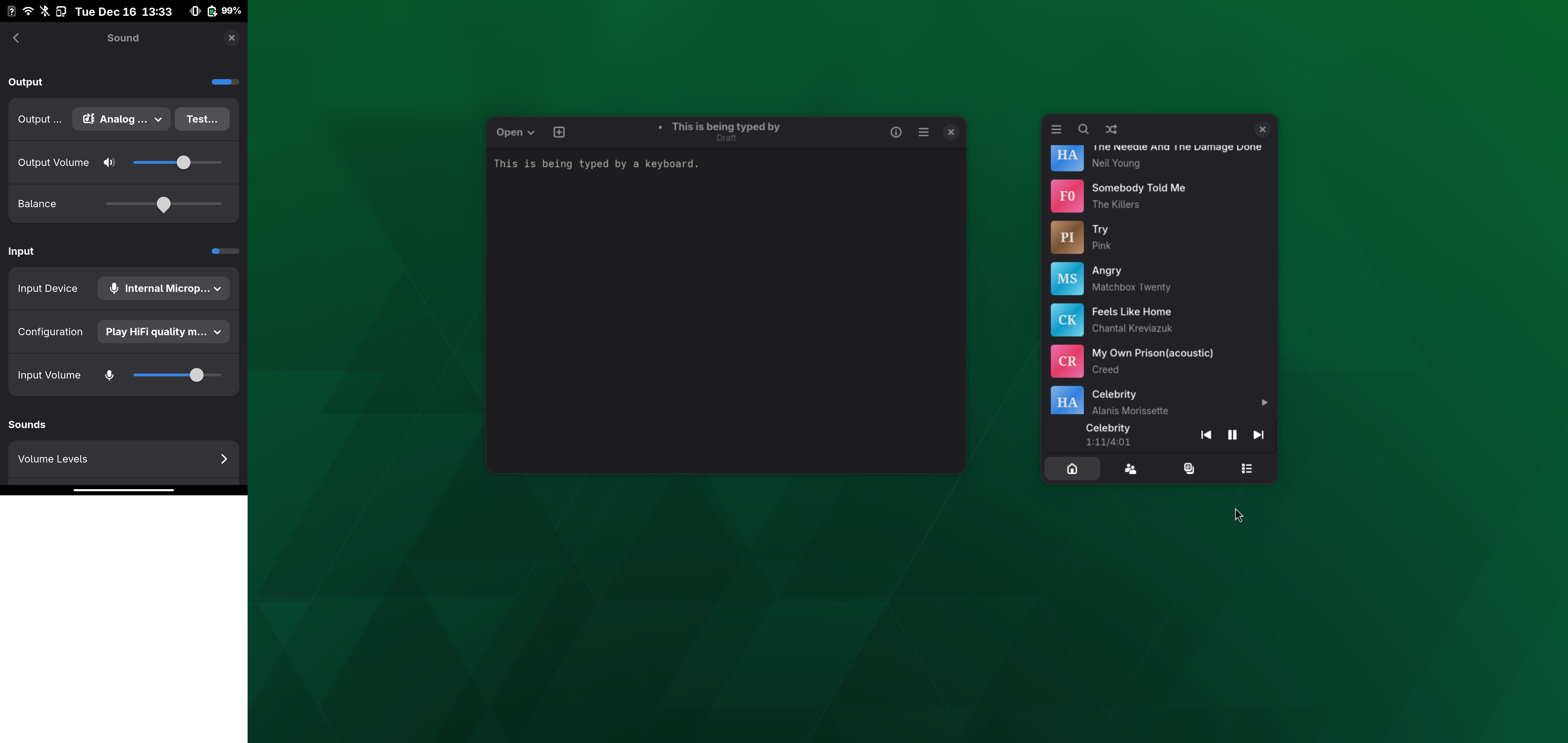Screen dimensions: 1568x743
Task: Switch to the Artists tab in music player
Action: 1130,469
